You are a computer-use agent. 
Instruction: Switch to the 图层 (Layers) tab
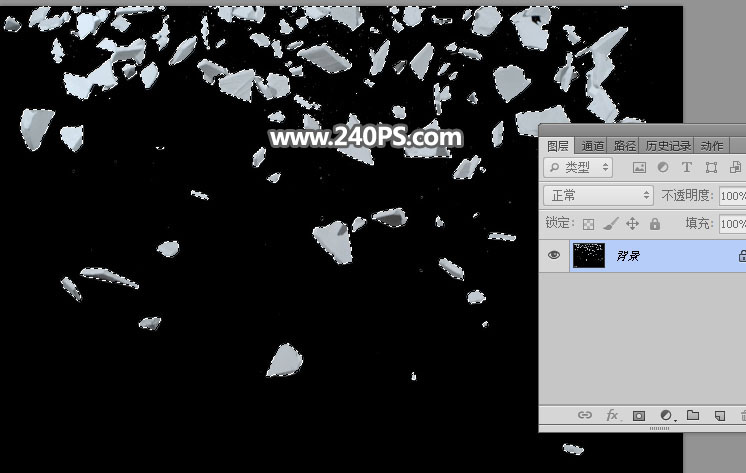558,146
